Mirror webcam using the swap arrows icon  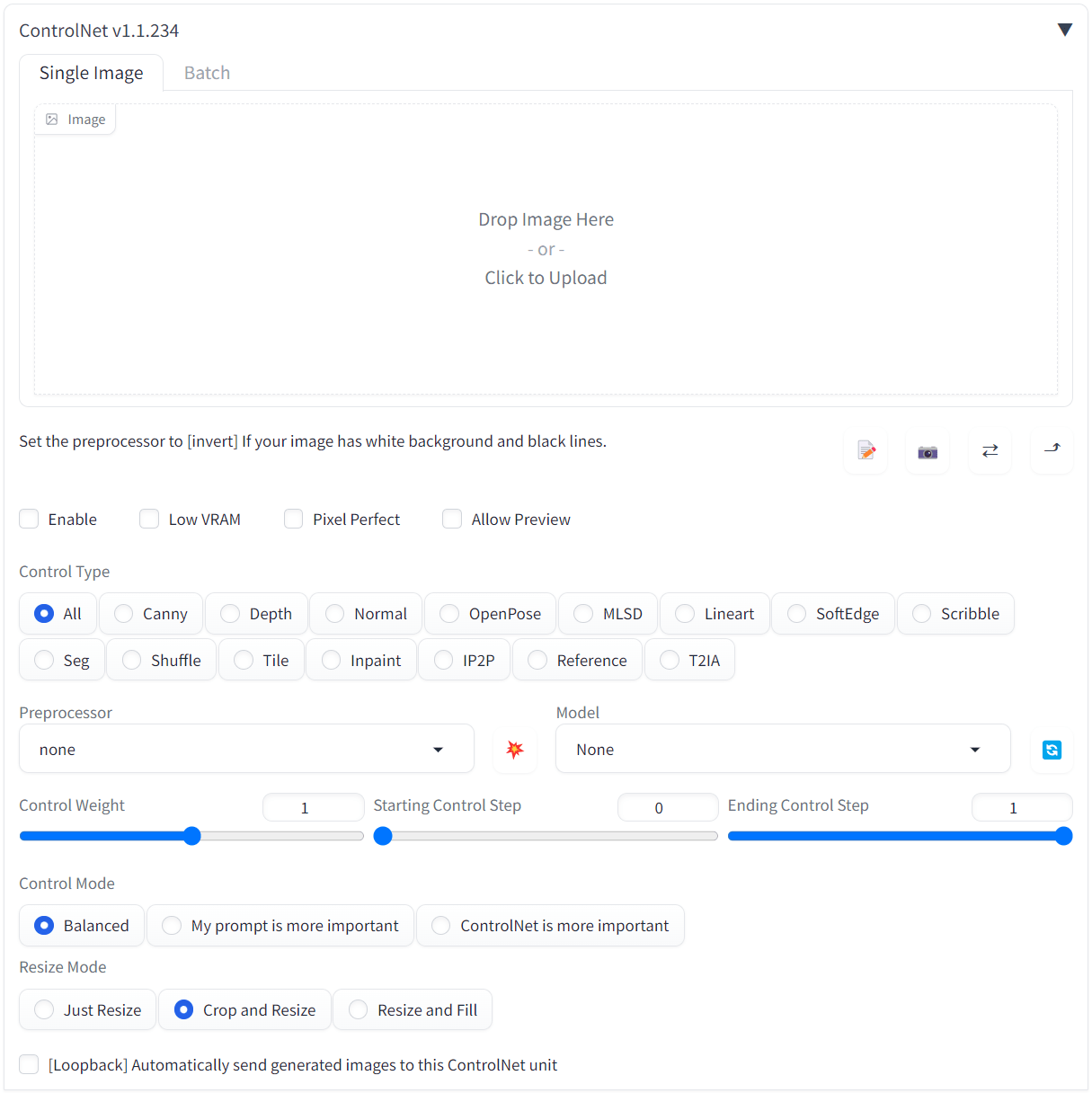coord(990,450)
